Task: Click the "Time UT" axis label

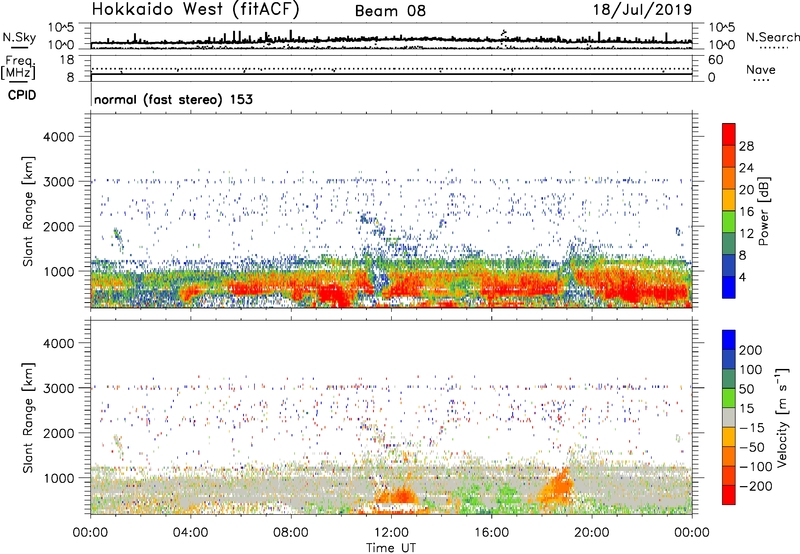Action: pyautogui.click(x=391, y=548)
